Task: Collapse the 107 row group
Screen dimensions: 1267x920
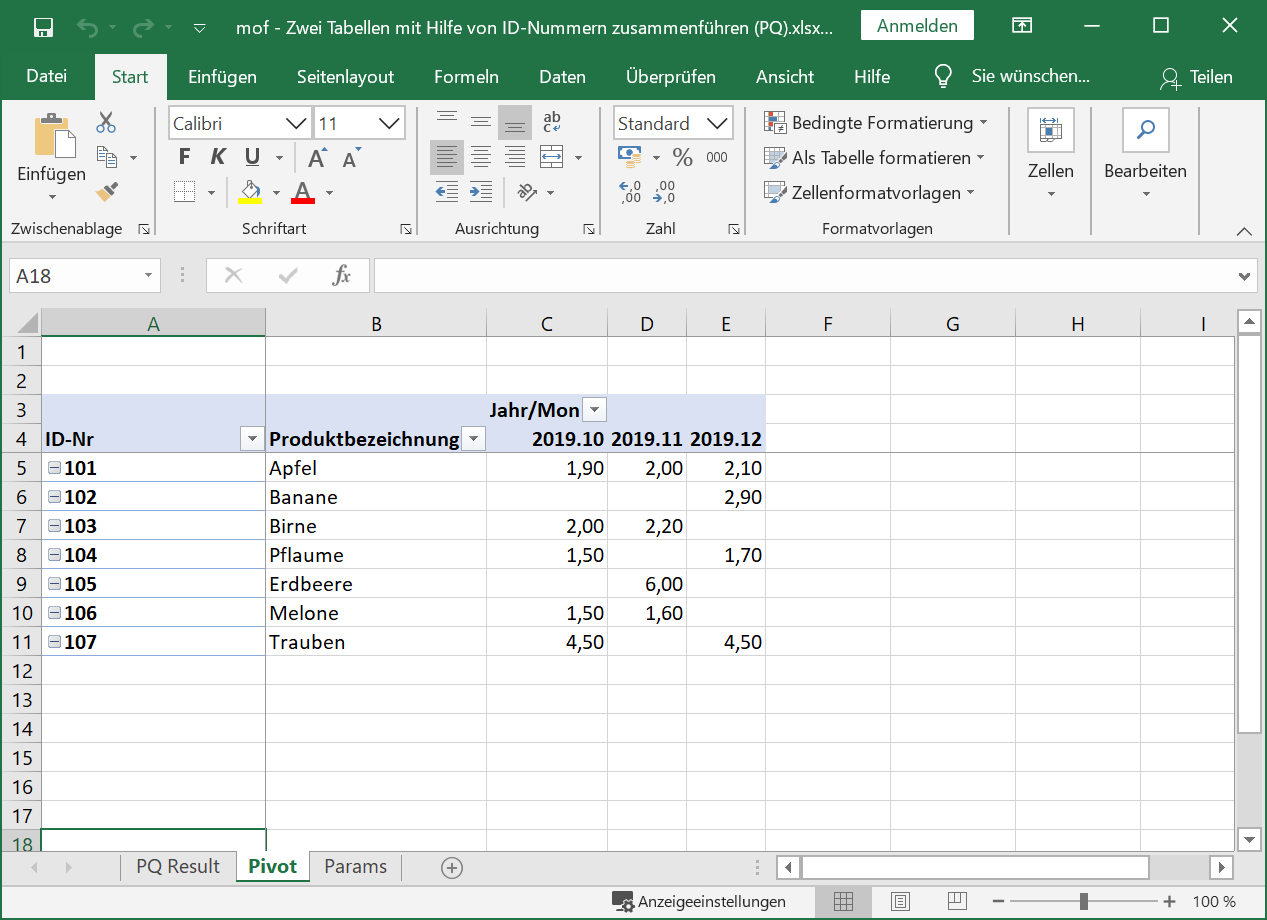Action: (x=54, y=642)
